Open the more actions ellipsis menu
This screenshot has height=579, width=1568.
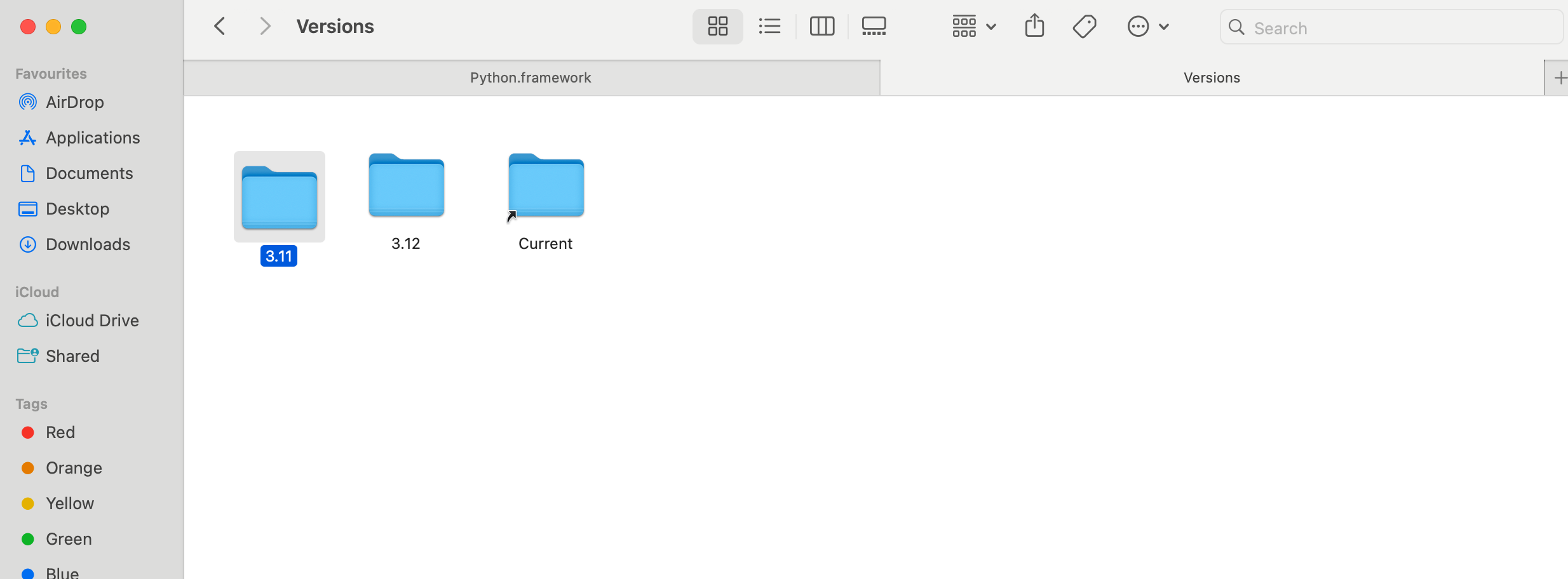click(1147, 27)
